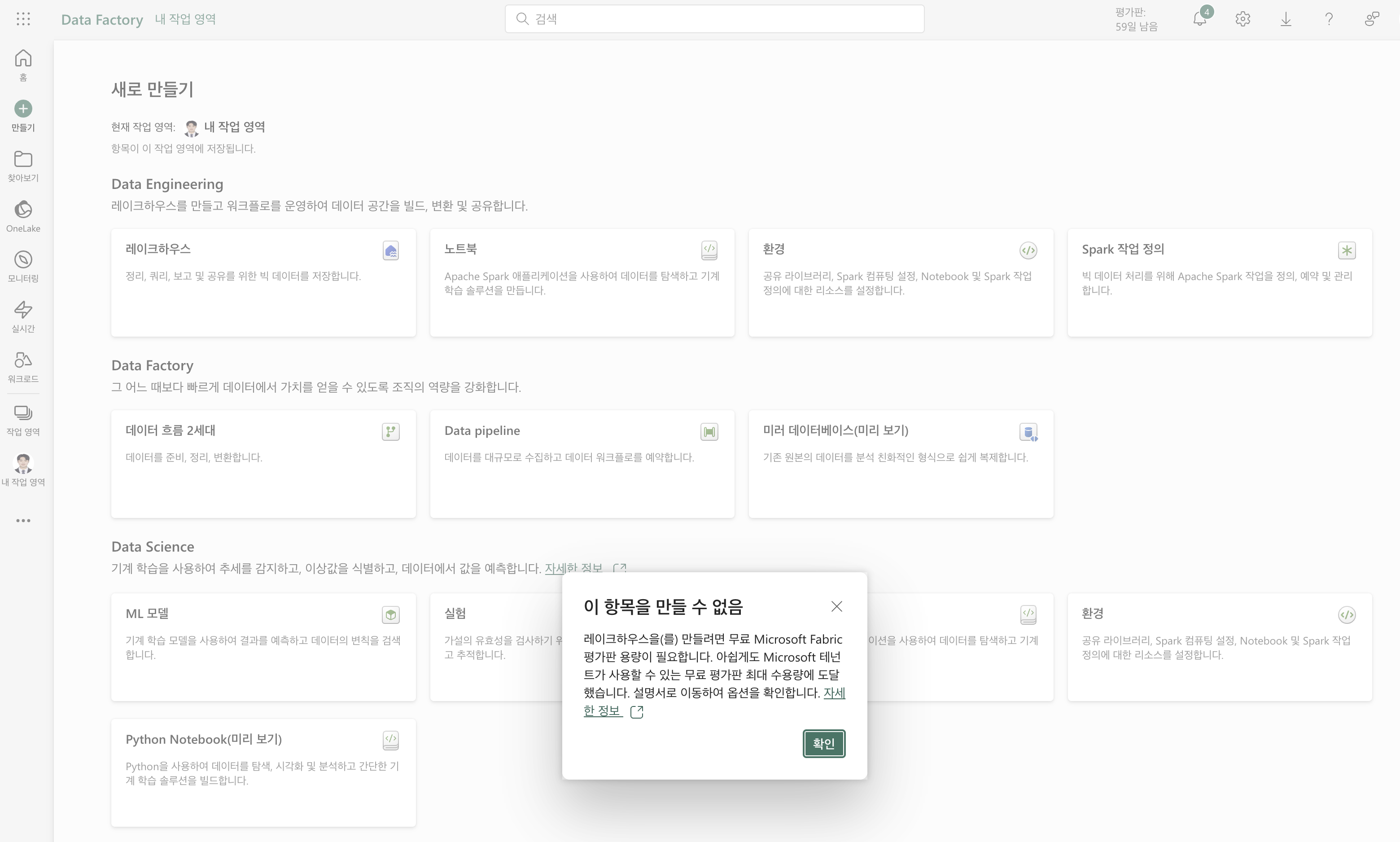Screen dimensions: 1400x842
Task: Open notifications bell icon
Action: [1200, 19]
